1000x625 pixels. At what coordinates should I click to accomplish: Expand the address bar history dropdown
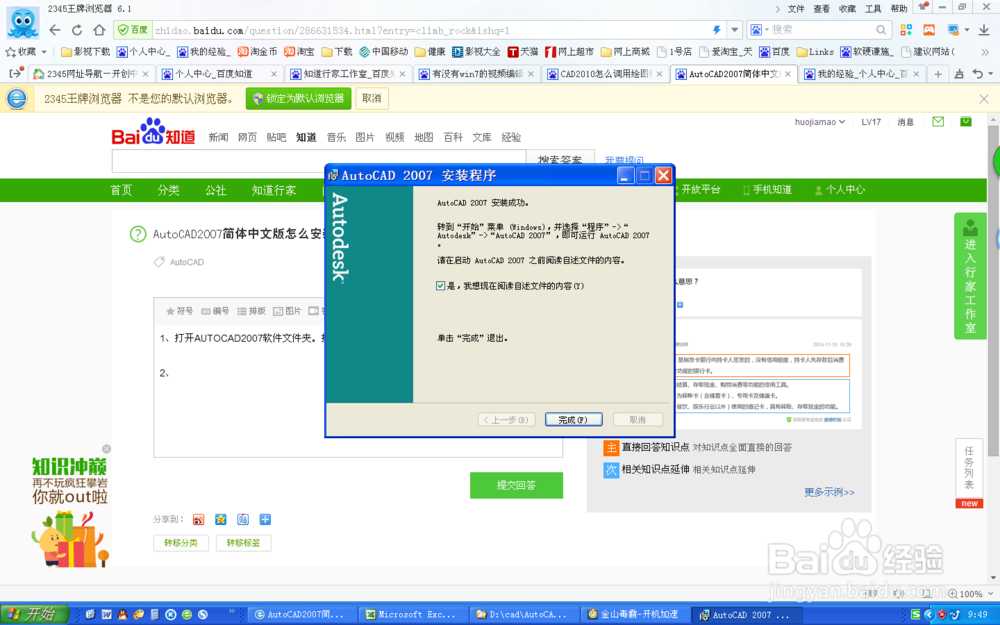coord(735,30)
